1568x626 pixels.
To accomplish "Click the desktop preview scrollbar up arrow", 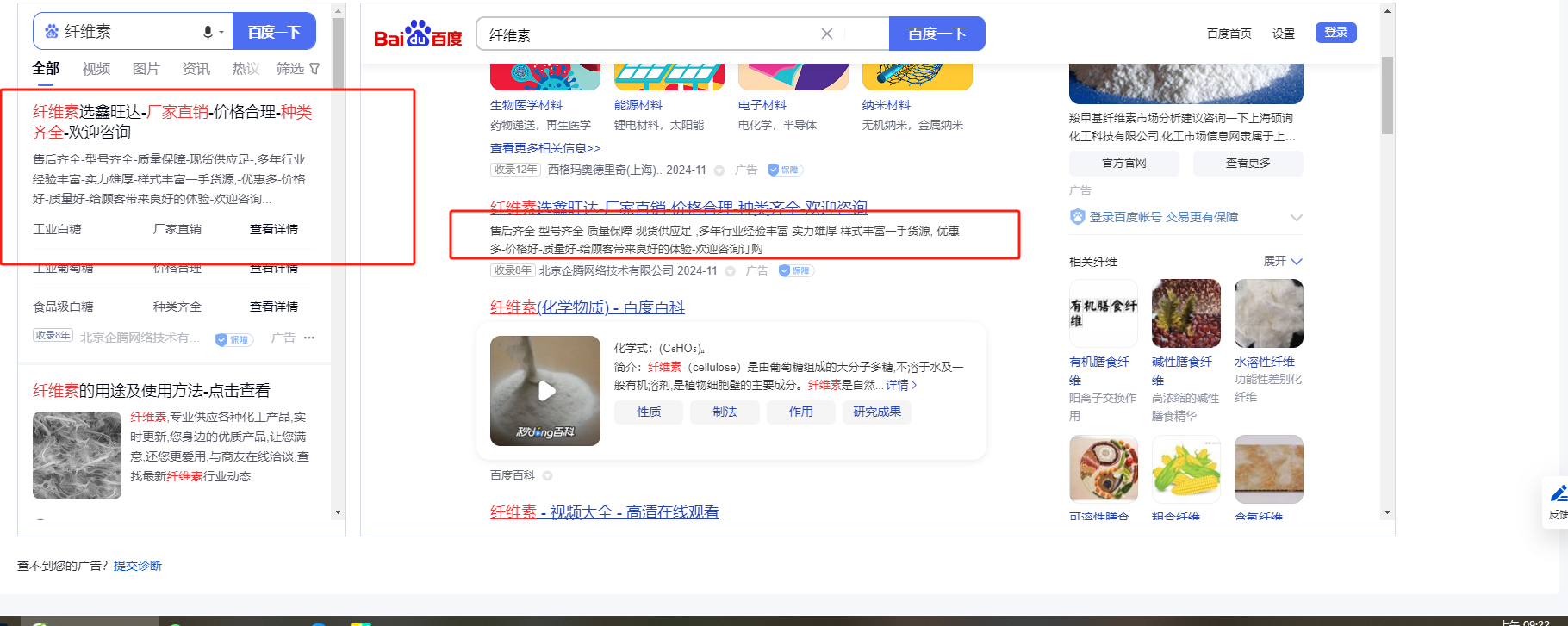I will point(1387,11).
